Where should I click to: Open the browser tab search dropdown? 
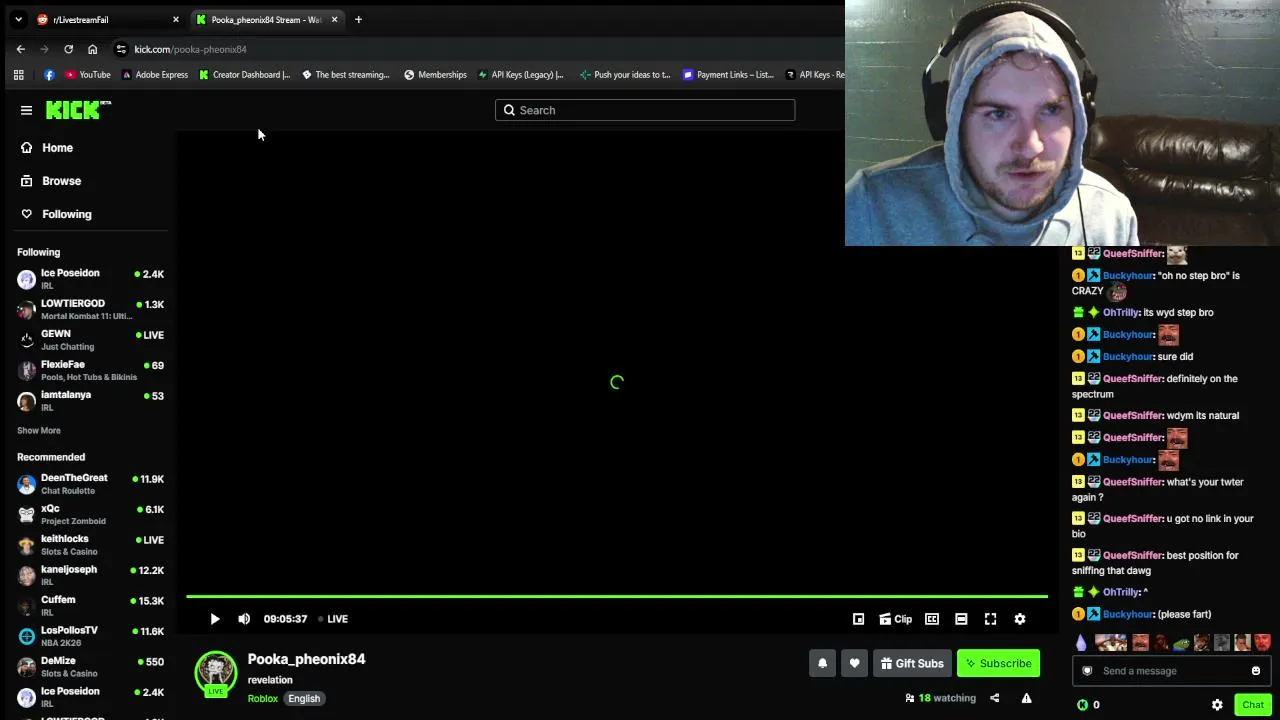pyautogui.click(x=18, y=19)
